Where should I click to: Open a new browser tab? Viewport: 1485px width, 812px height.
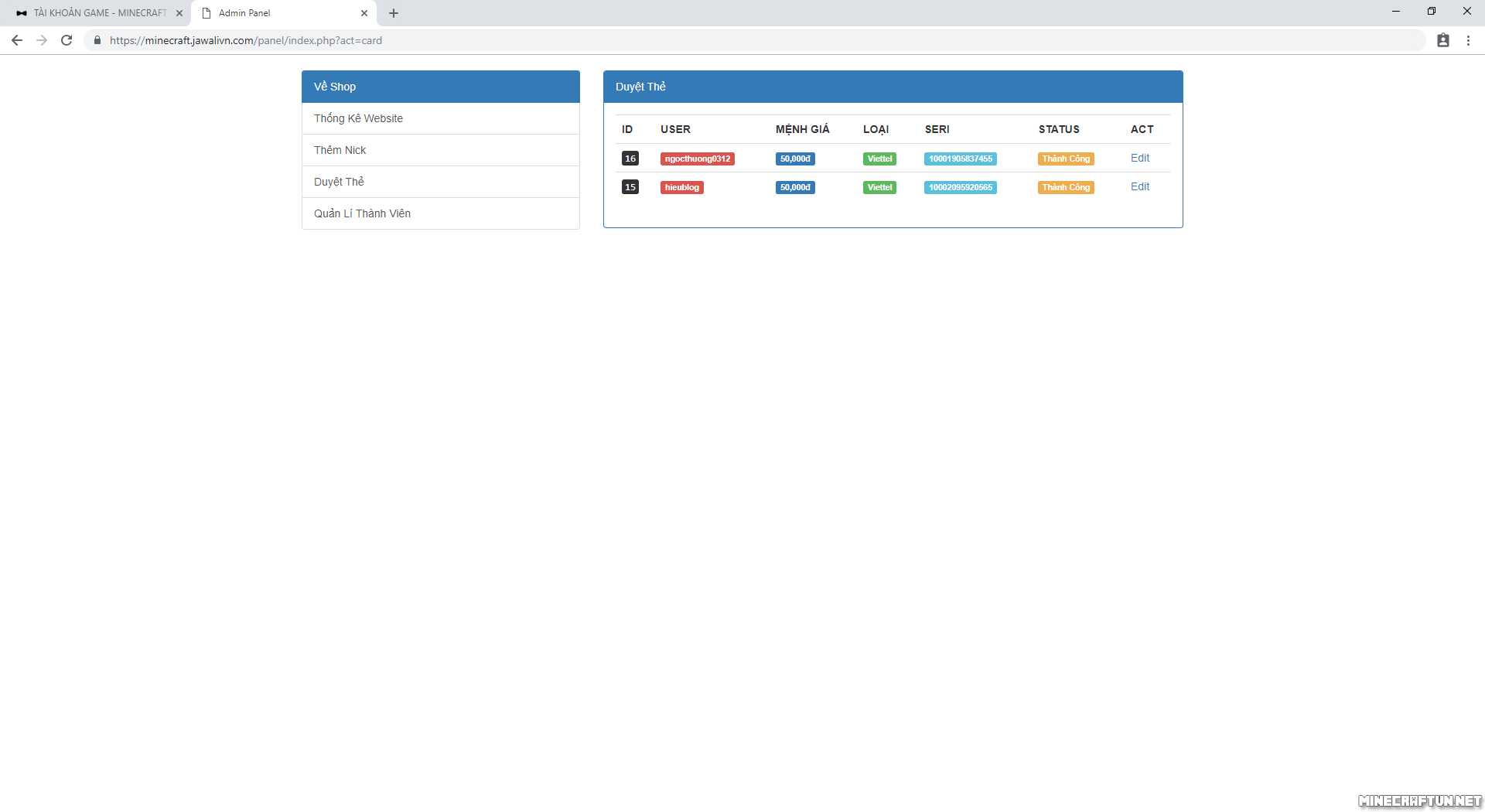tap(394, 13)
